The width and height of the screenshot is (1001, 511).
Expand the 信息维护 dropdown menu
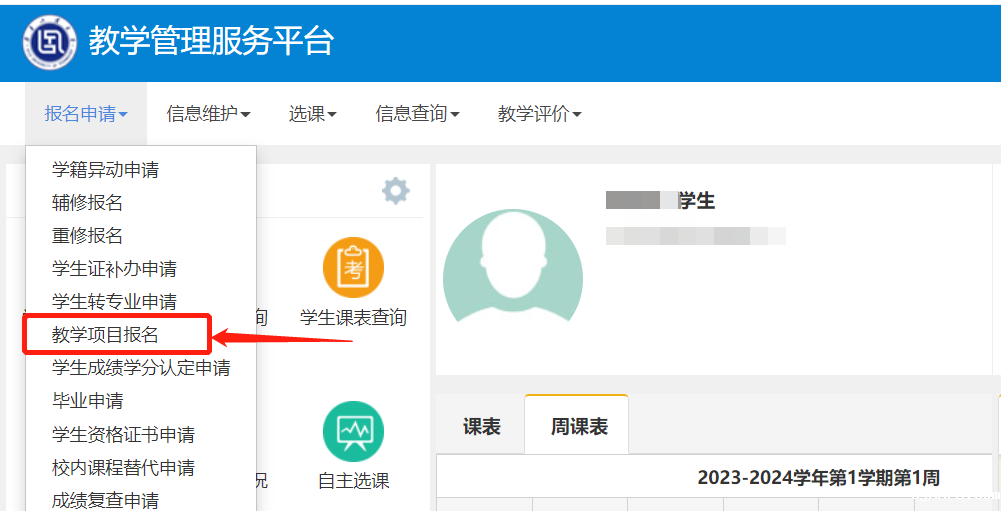(208, 114)
